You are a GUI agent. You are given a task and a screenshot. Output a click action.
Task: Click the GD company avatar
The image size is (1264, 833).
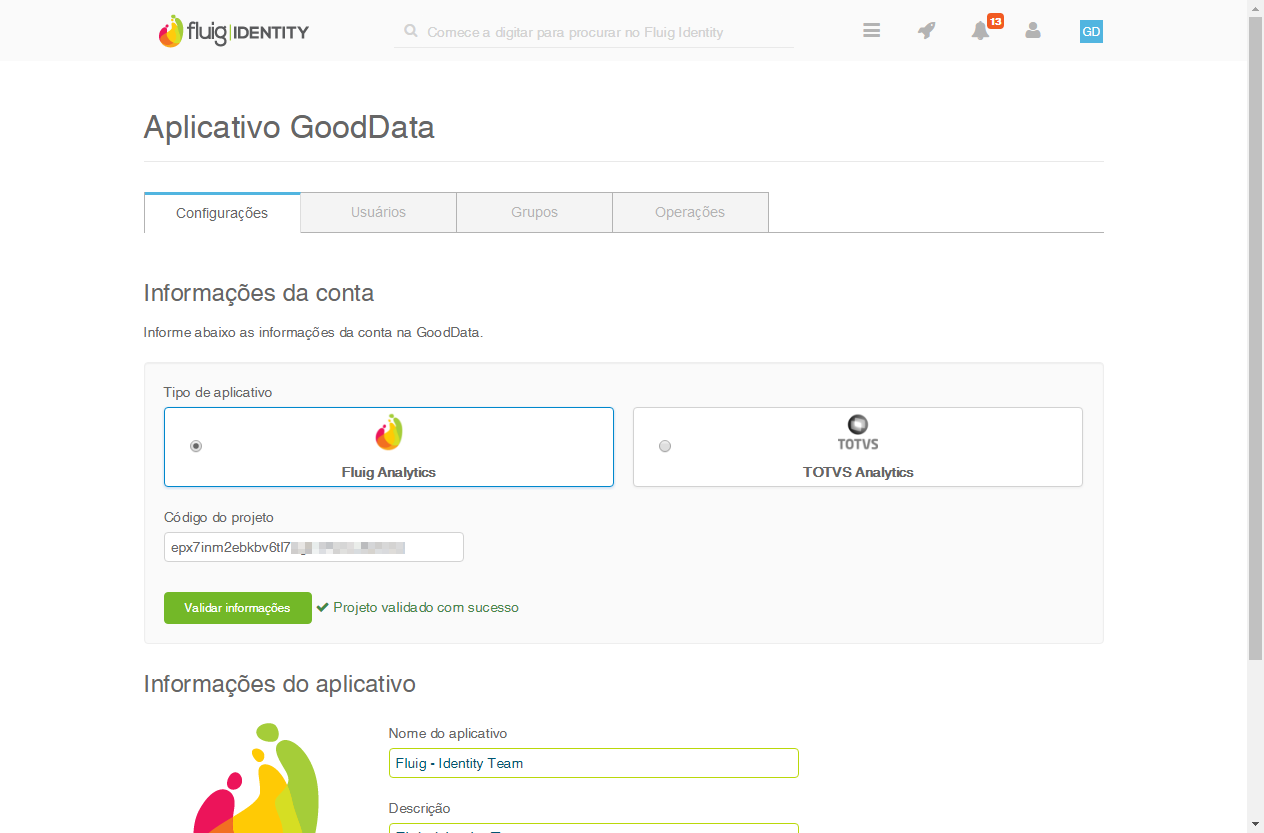[x=1091, y=31]
